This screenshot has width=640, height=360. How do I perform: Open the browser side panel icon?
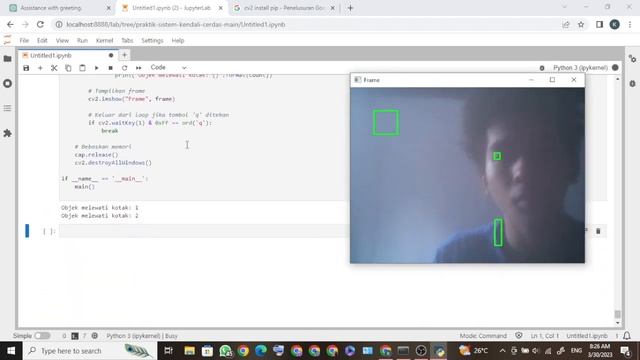coord(599,24)
